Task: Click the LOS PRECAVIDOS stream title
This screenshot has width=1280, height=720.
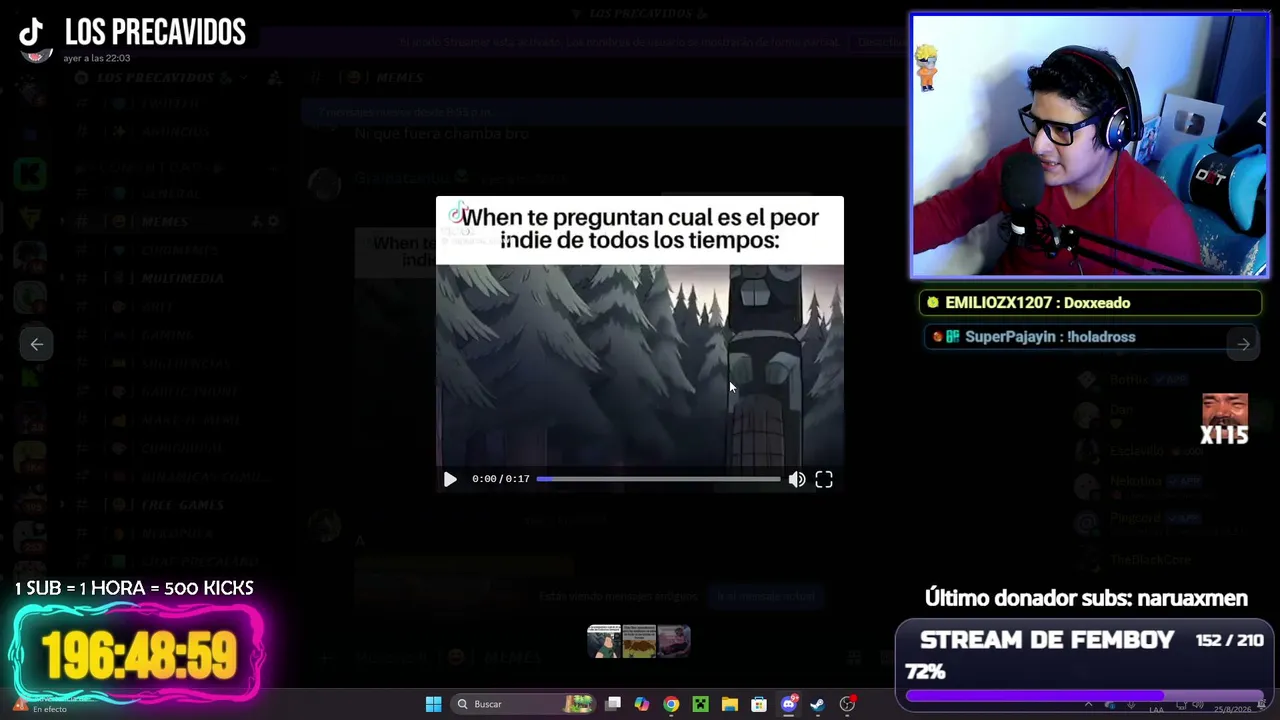Action: (x=155, y=32)
